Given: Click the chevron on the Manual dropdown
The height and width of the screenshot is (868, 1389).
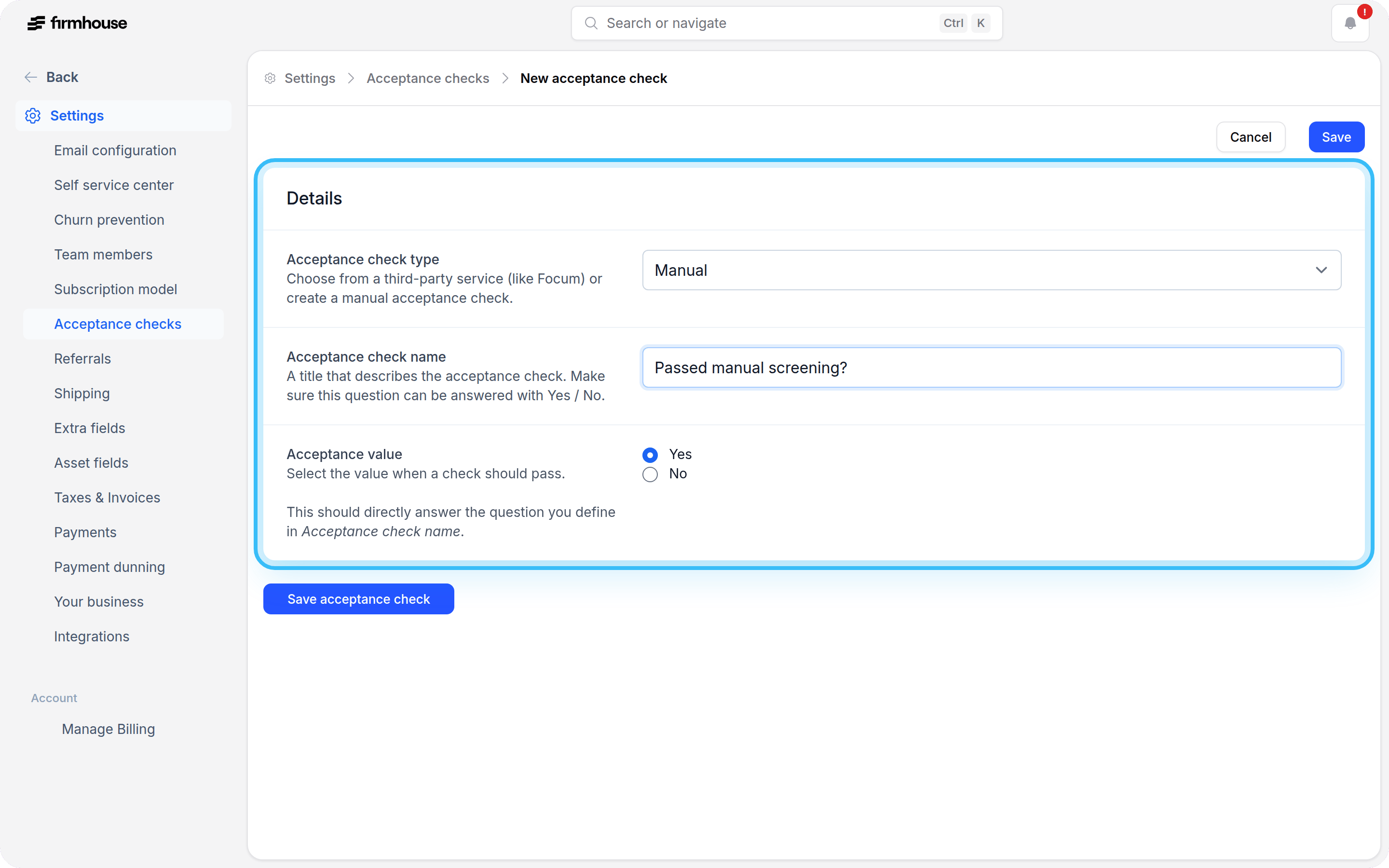Looking at the screenshot, I should pyautogui.click(x=1321, y=270).
